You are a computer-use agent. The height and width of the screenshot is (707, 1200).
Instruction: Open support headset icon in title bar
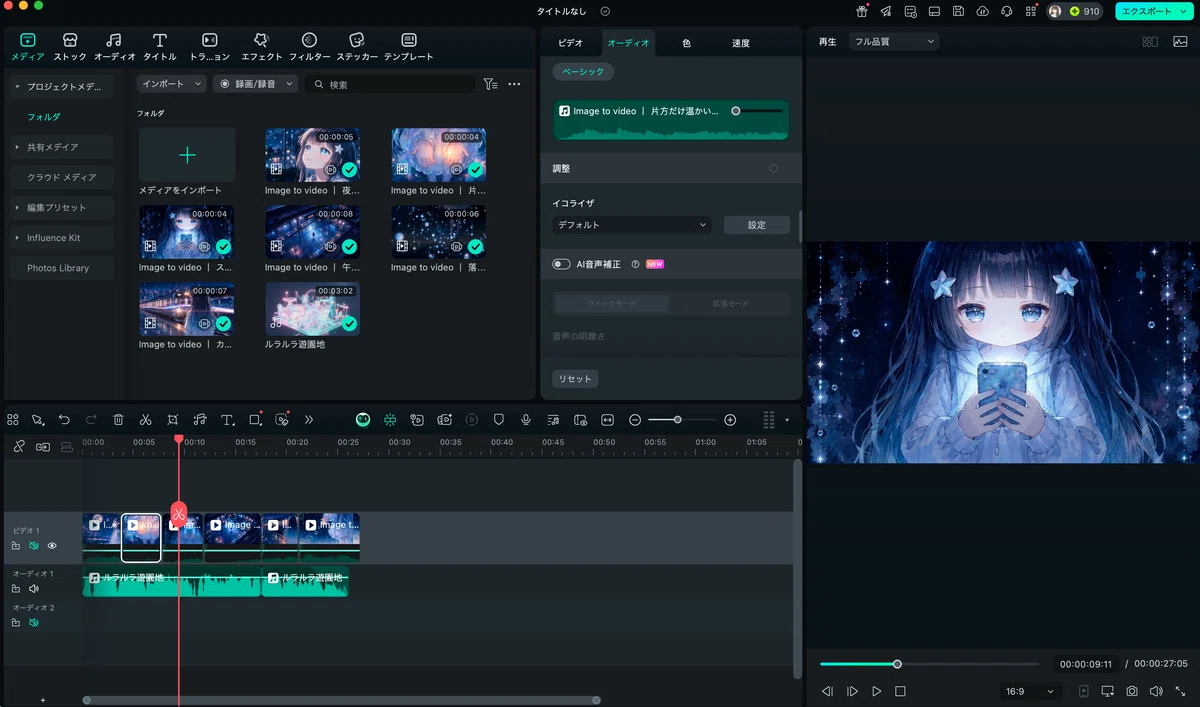(1006, 11)
